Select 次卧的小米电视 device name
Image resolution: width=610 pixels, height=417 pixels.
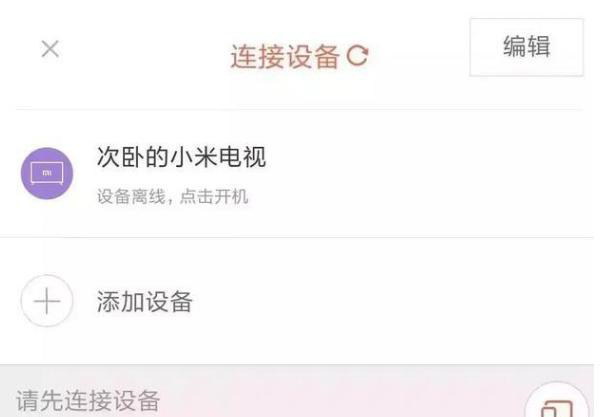point(181,157)
